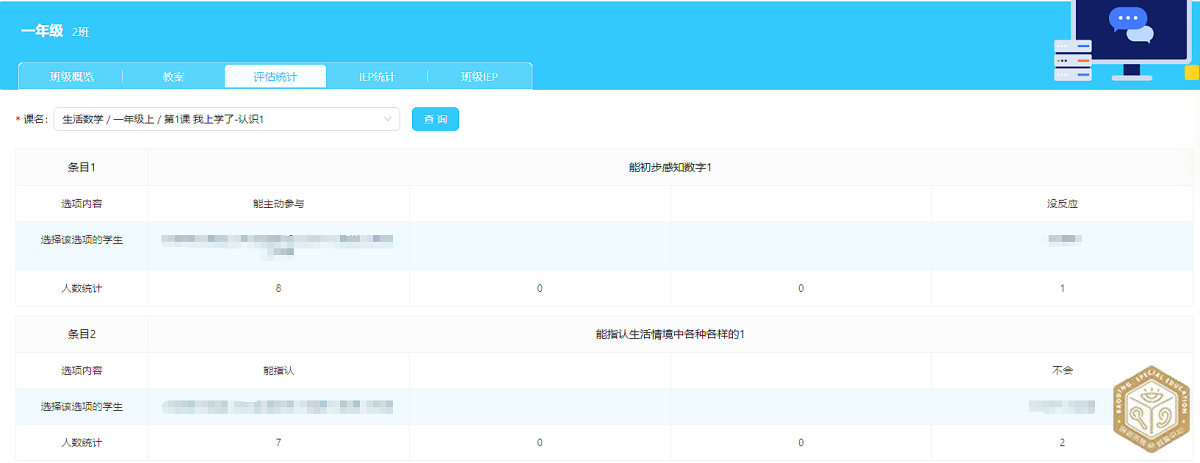Click student count 8 under 能主动参与

point(278,288)
